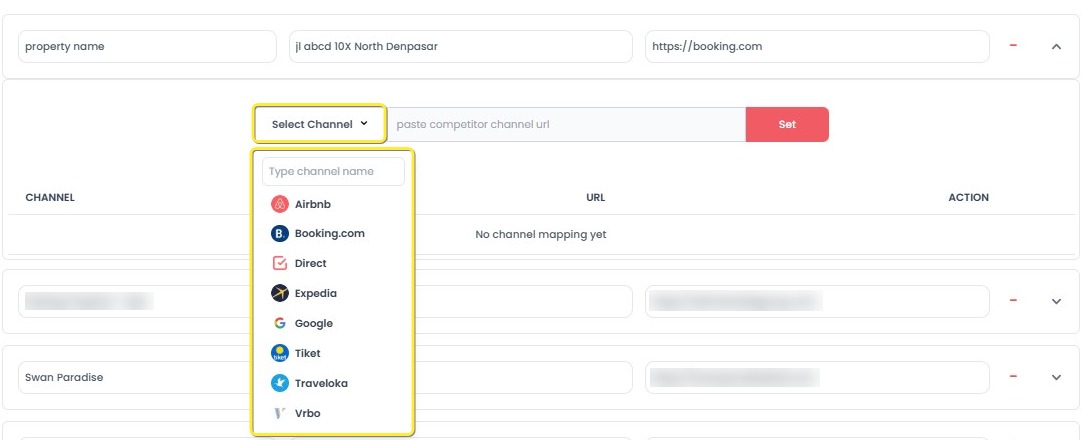
Task: Remove the Swan Paradise row via minus icon
Action: pyautogui.click(x=1013, y=376)
